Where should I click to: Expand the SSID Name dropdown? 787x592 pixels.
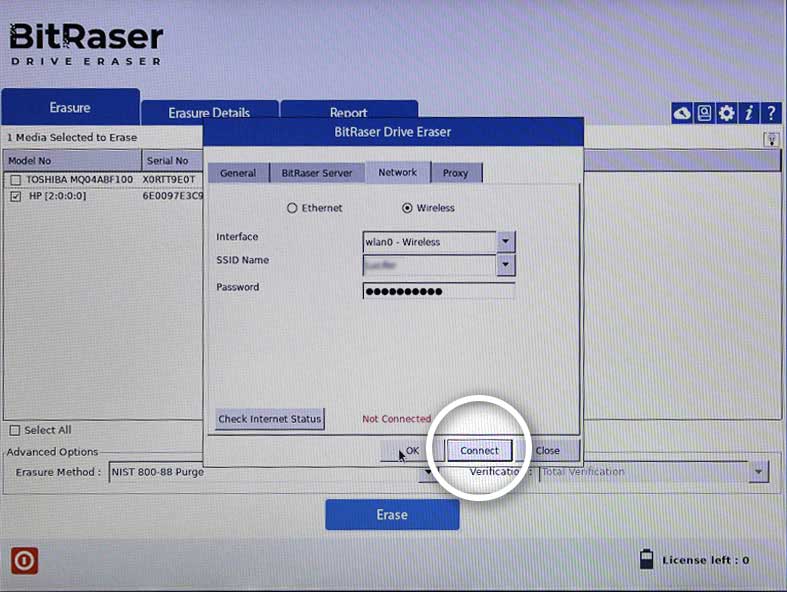tap(505, 265)
